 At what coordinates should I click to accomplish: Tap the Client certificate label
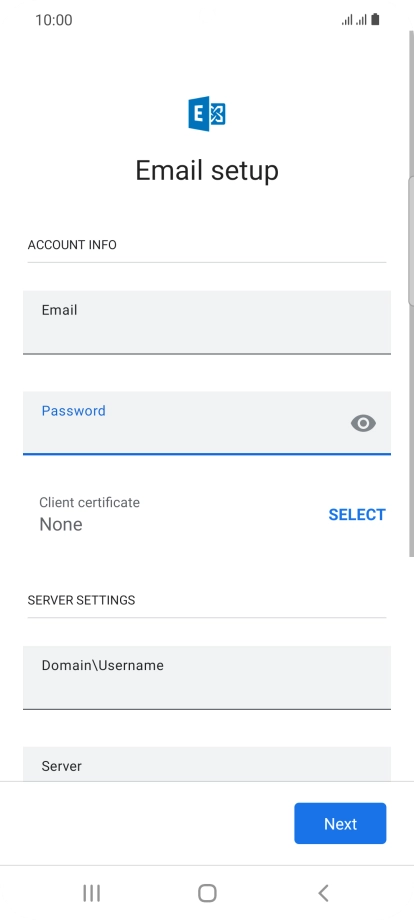pos(90,502)
